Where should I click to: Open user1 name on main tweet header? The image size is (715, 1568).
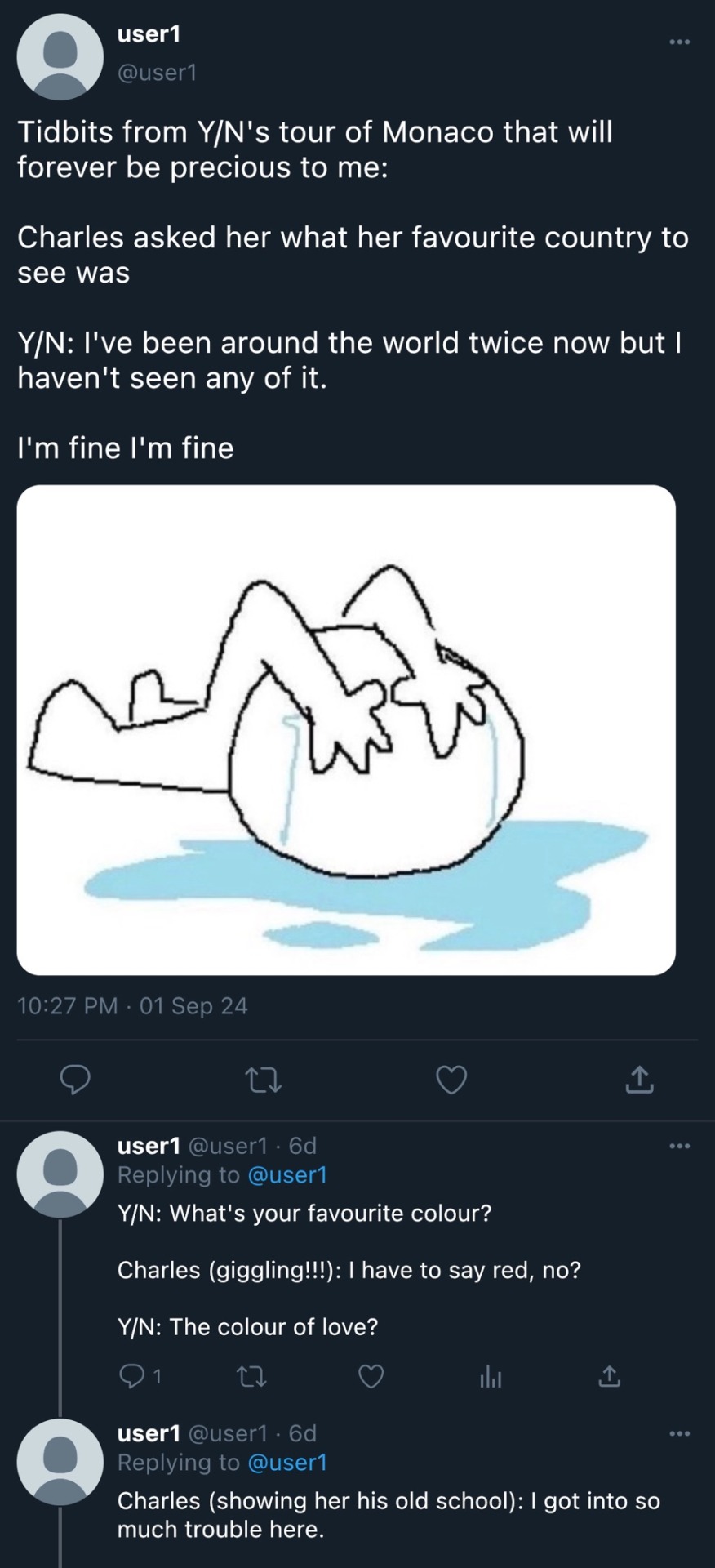[149, 34]
